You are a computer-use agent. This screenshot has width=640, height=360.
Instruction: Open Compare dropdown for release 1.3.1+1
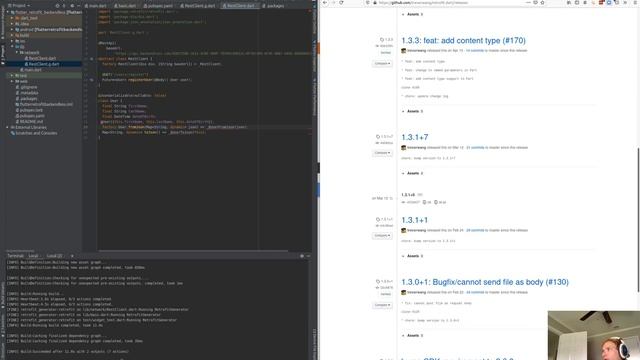[x=382, y=236]
